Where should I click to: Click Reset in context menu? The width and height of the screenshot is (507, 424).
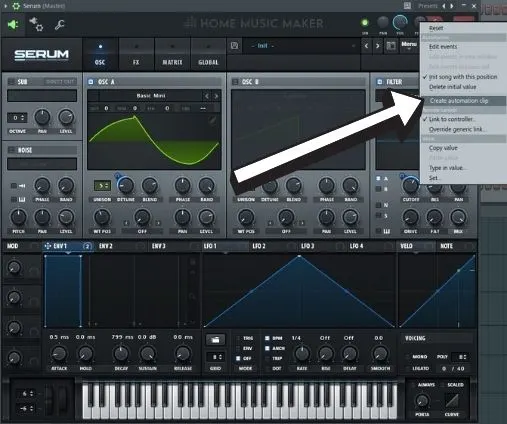(x=464, y=28)
